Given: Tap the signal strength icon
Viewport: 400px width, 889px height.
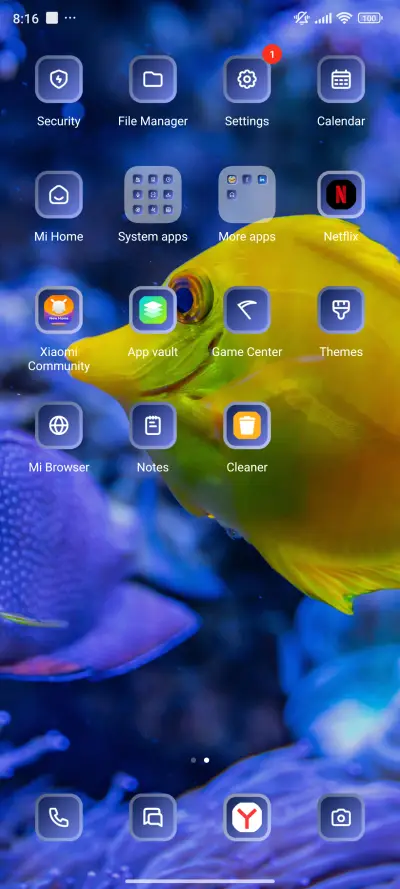Looking at the screenshot, I should click(323, 19).
